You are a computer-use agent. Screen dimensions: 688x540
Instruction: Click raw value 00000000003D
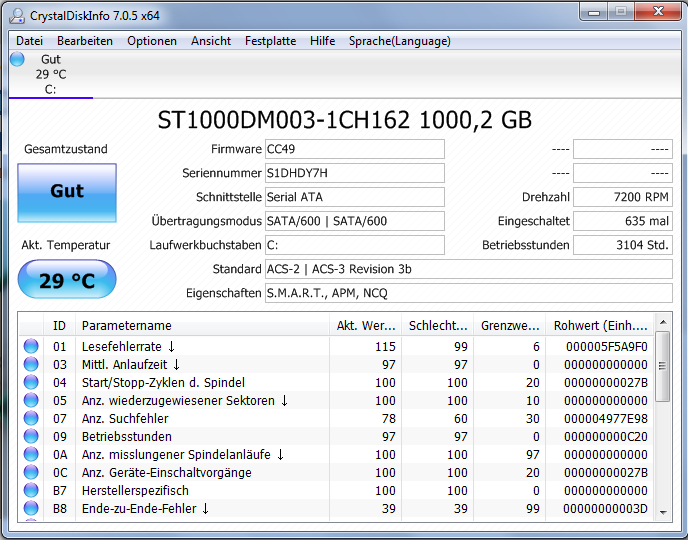click(x=606, y=508)
